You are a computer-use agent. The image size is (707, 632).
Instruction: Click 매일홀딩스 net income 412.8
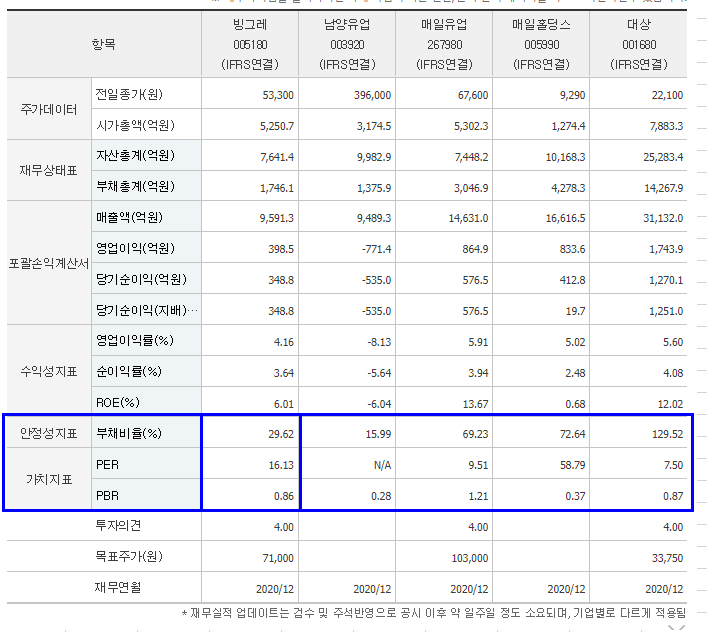(x=572, y=280)
